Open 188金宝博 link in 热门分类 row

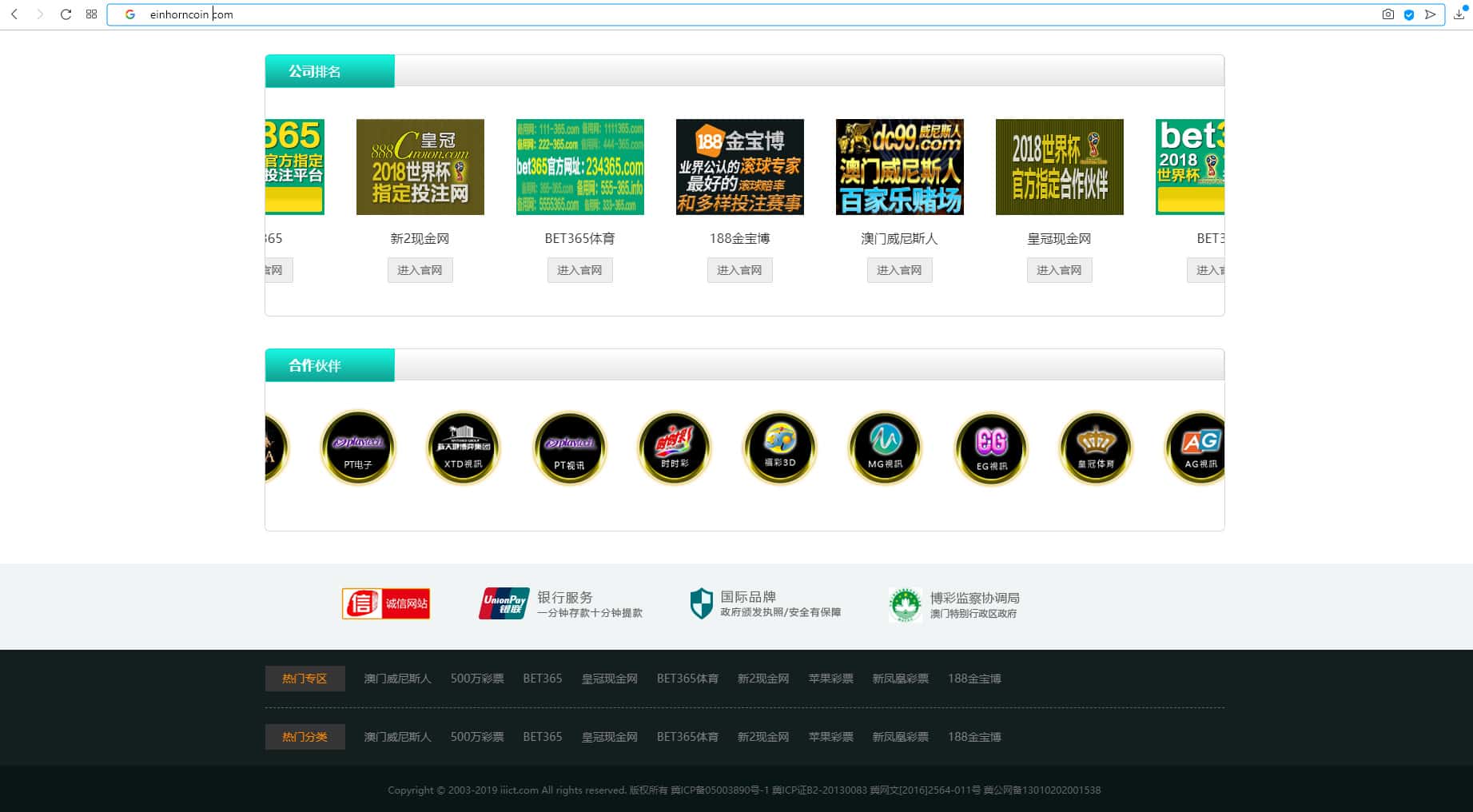(x=974, y=737)
